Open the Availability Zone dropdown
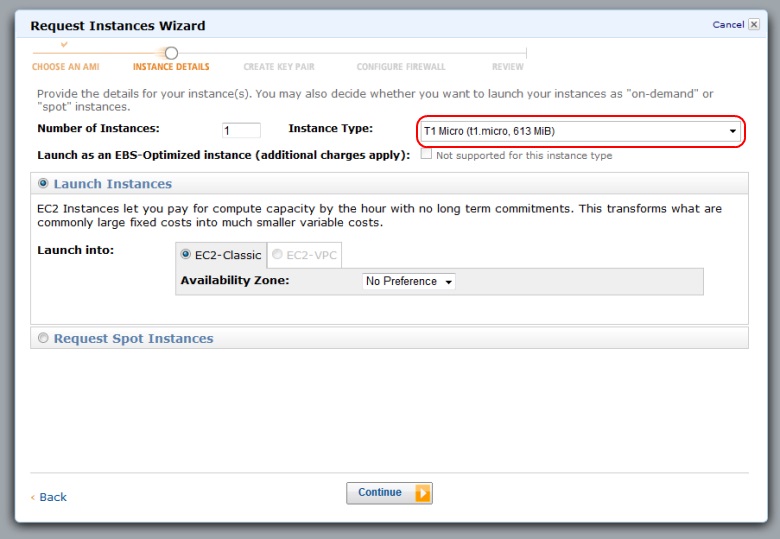Image resolution: width=780 pixels, height=539 pixels. pyautogui.click(x=408, y=281)
